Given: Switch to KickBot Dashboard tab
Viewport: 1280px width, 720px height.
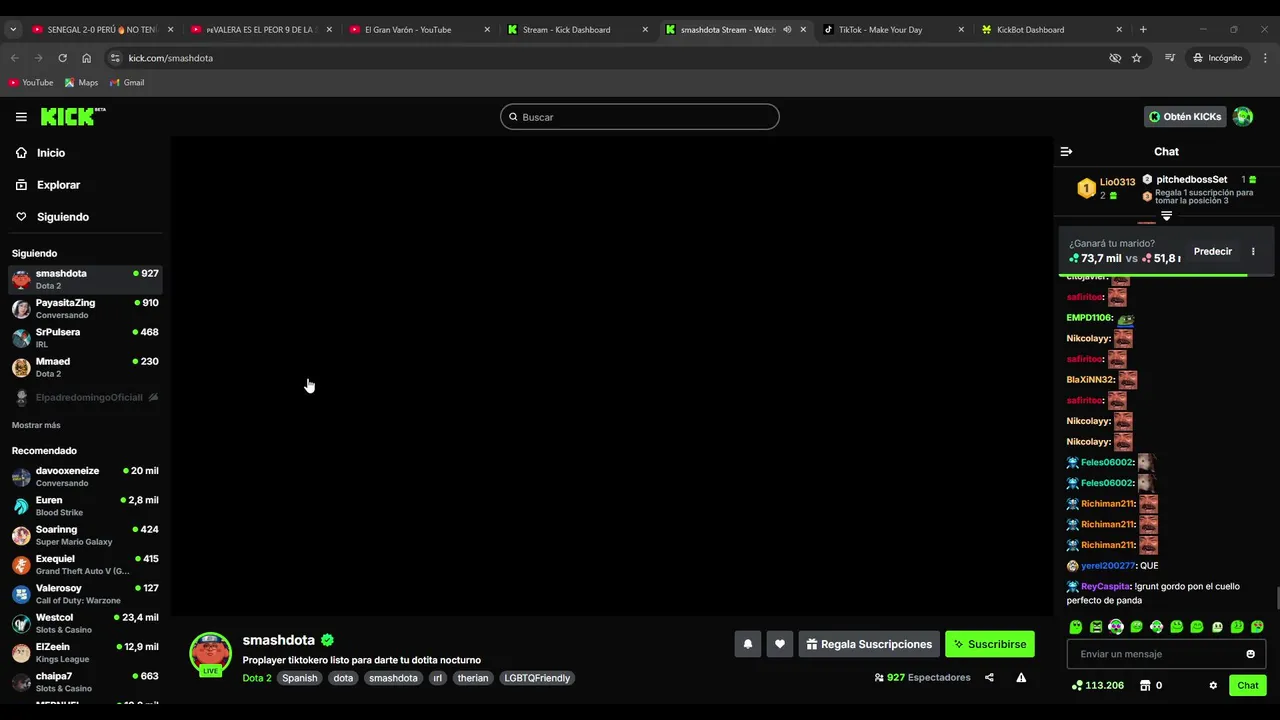Looking at the screenshot, I should point(1052,30).
